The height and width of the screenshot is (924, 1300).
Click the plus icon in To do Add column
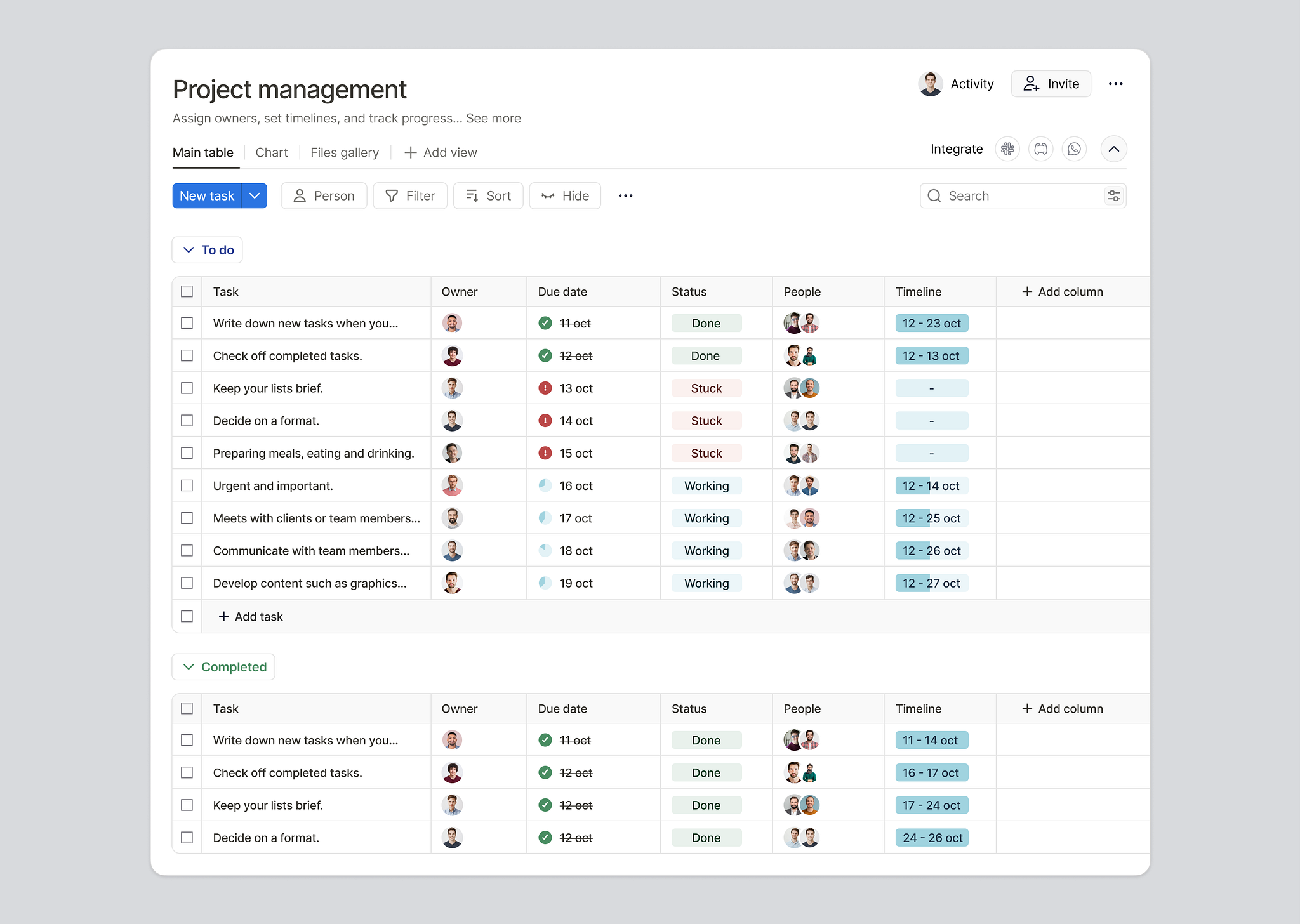pyautogui.click(x=1027, y=291)
